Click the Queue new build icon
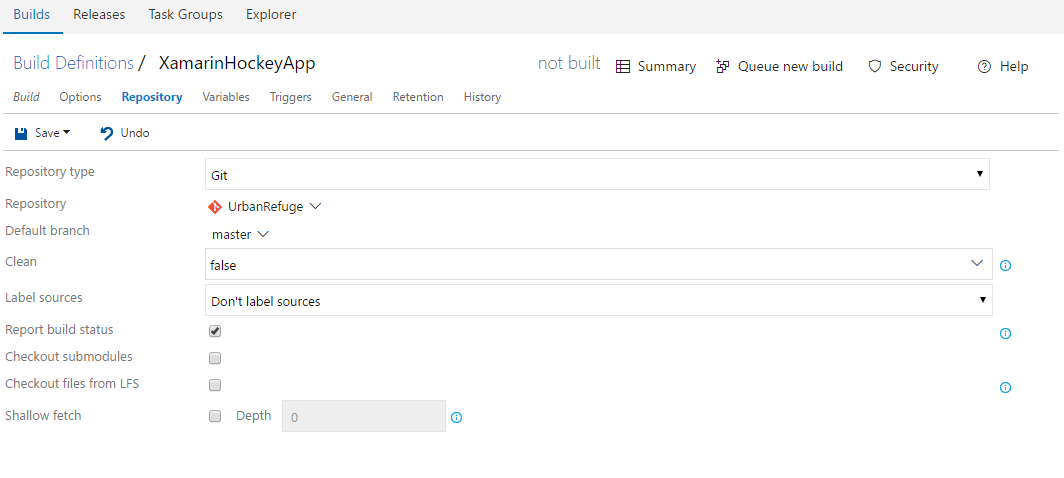Screen dimensions: 1064x478 (723, 67)
